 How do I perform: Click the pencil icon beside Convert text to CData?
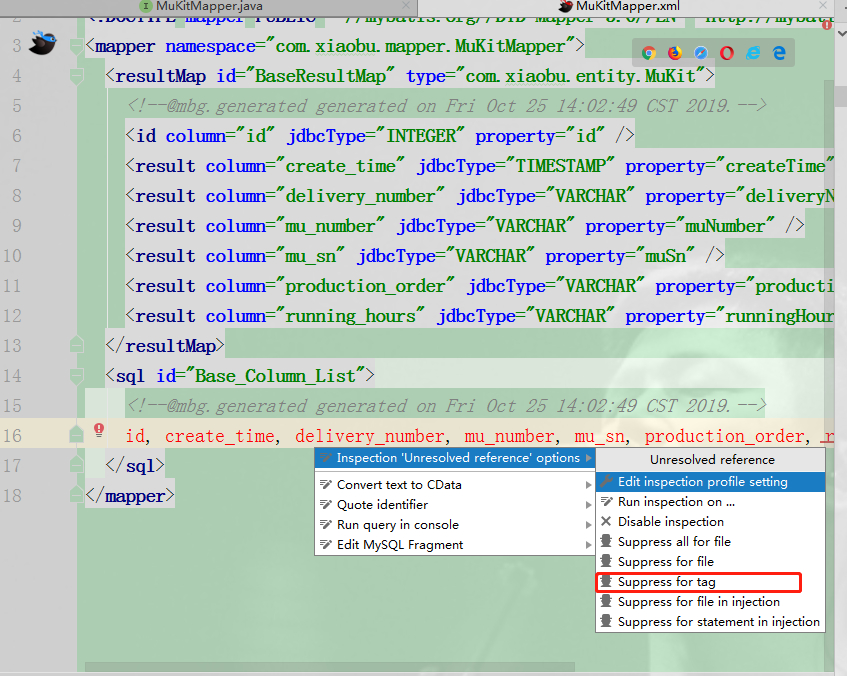(x=326, y=484)
